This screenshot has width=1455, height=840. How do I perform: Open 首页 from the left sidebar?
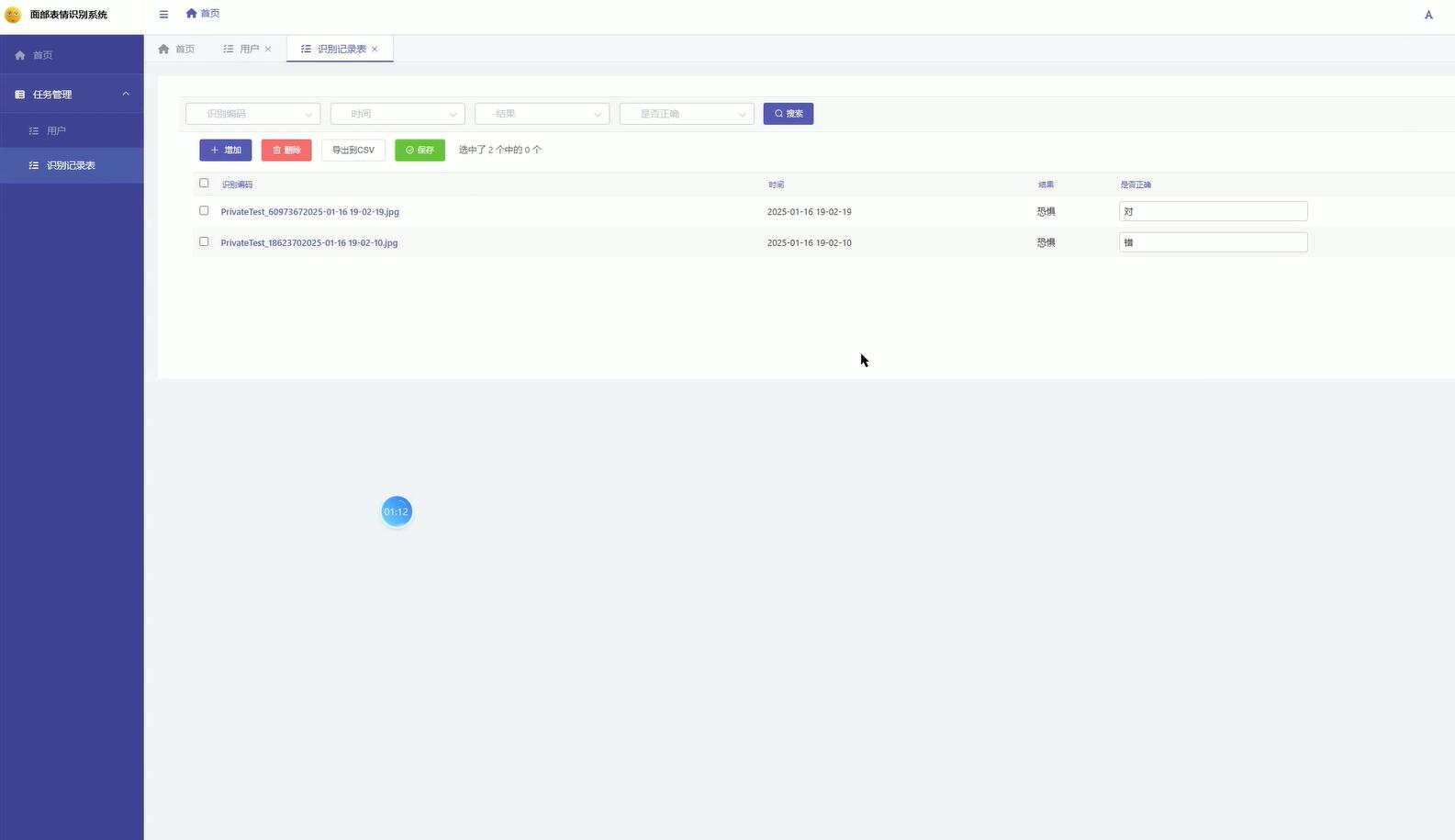pos(42,55)
